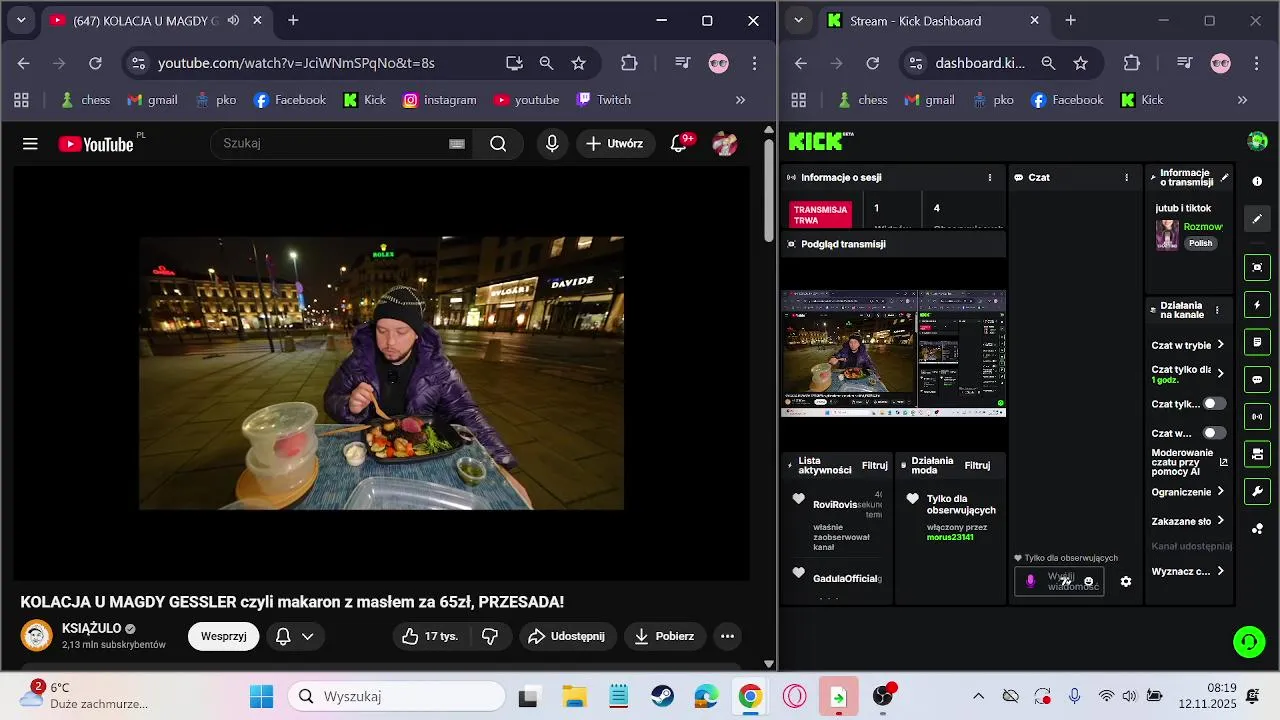
Task: Open File Explorer from taskbar
Action: point(574,697)
